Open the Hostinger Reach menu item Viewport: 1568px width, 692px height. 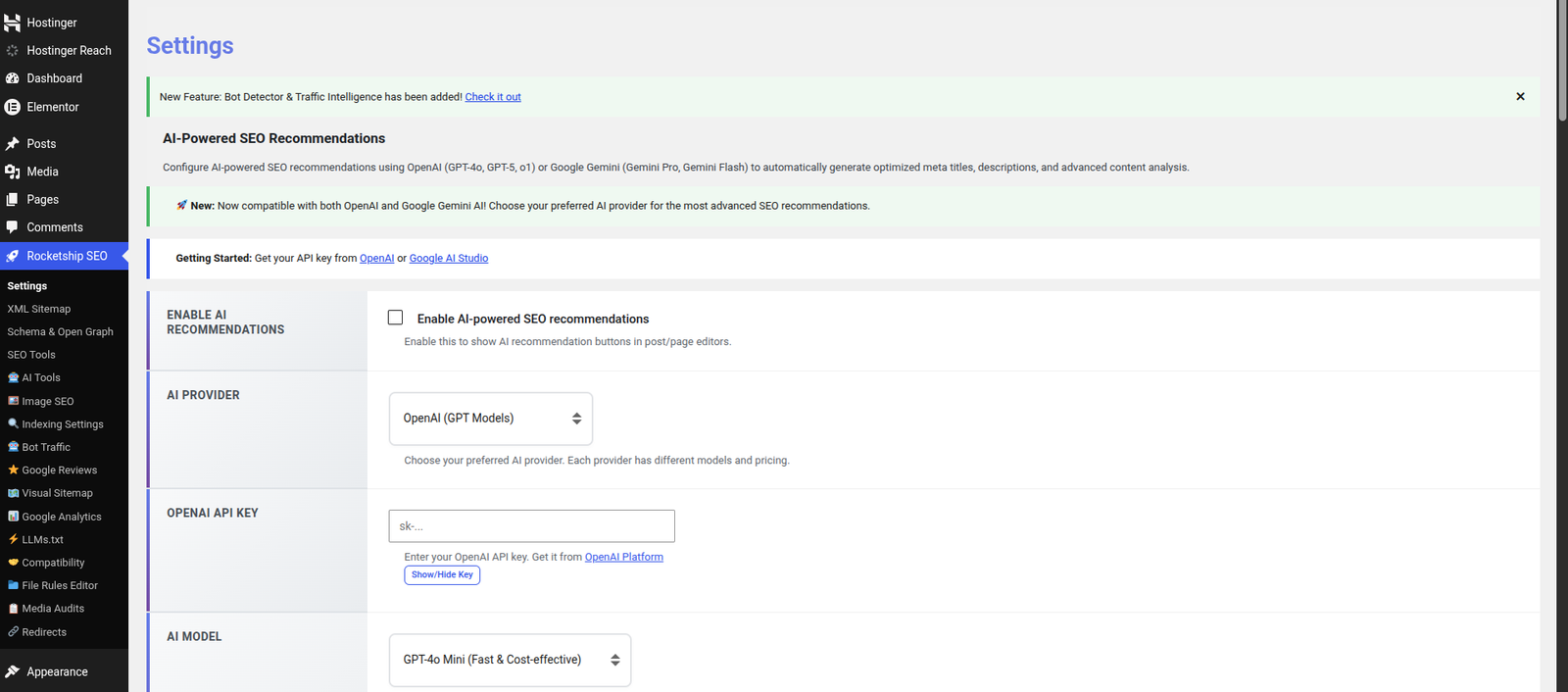coord(64,50)
